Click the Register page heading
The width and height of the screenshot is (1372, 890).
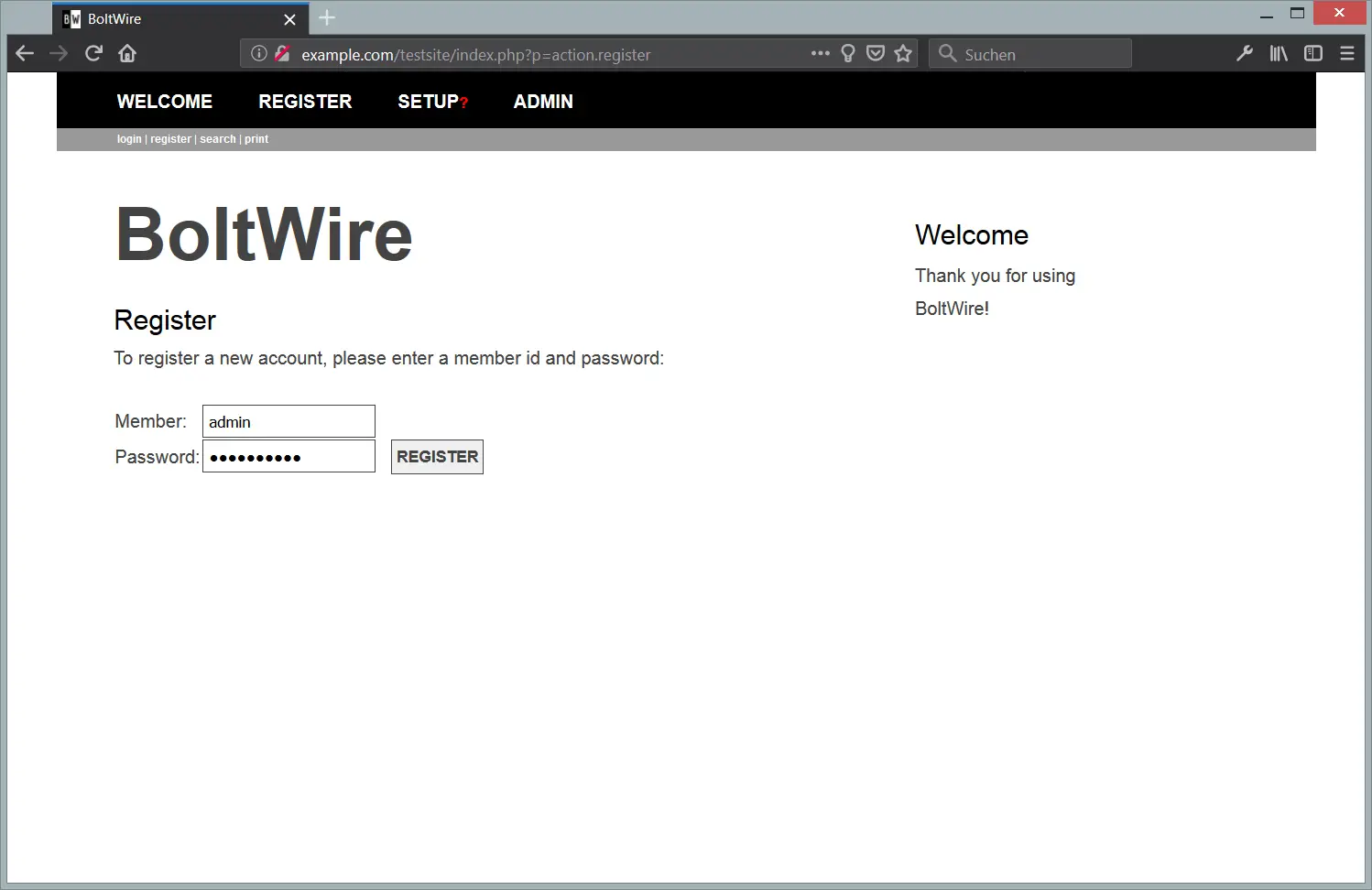pyautogui.click(x=165, y=320)
